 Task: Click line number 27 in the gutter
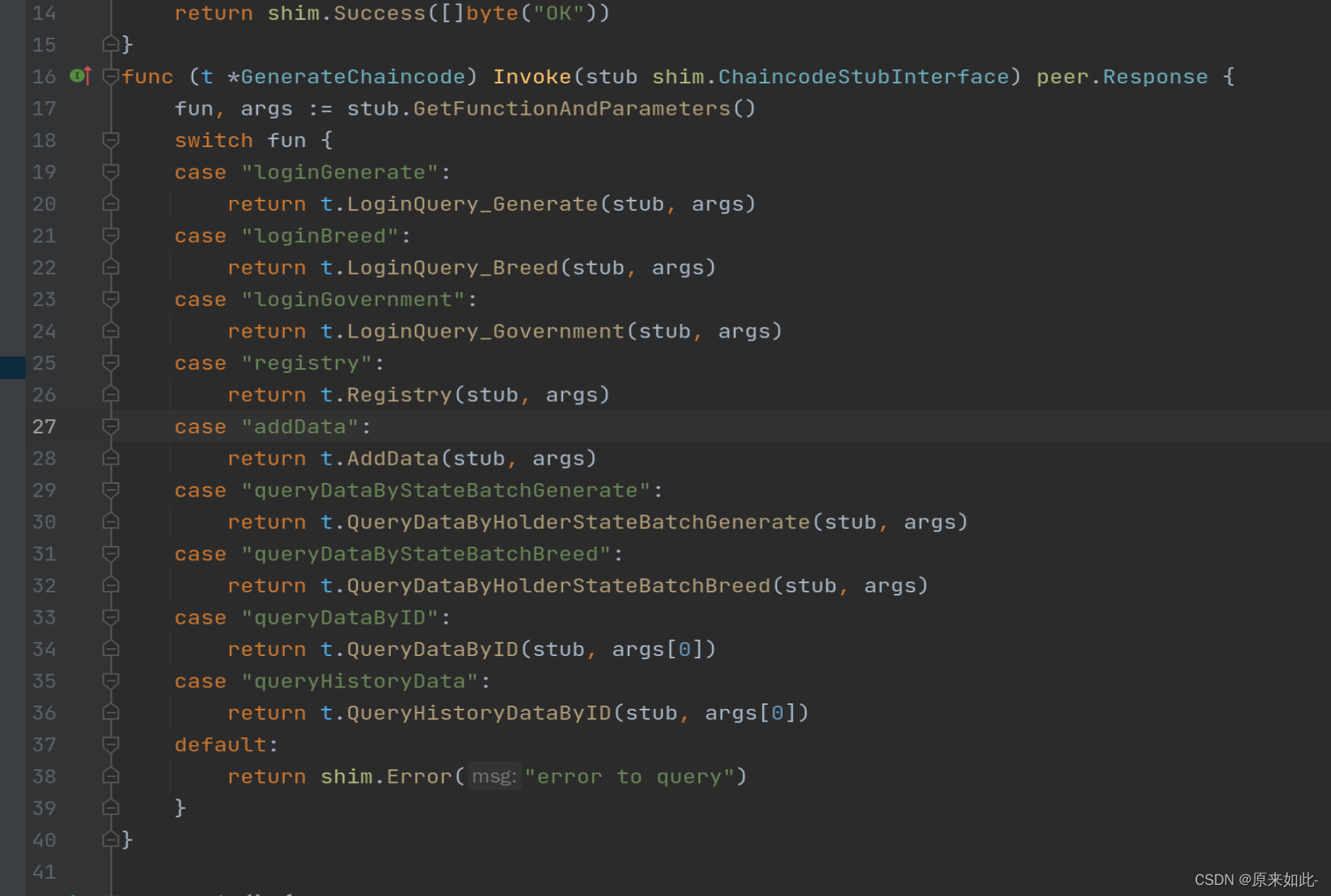click(44, 426)
